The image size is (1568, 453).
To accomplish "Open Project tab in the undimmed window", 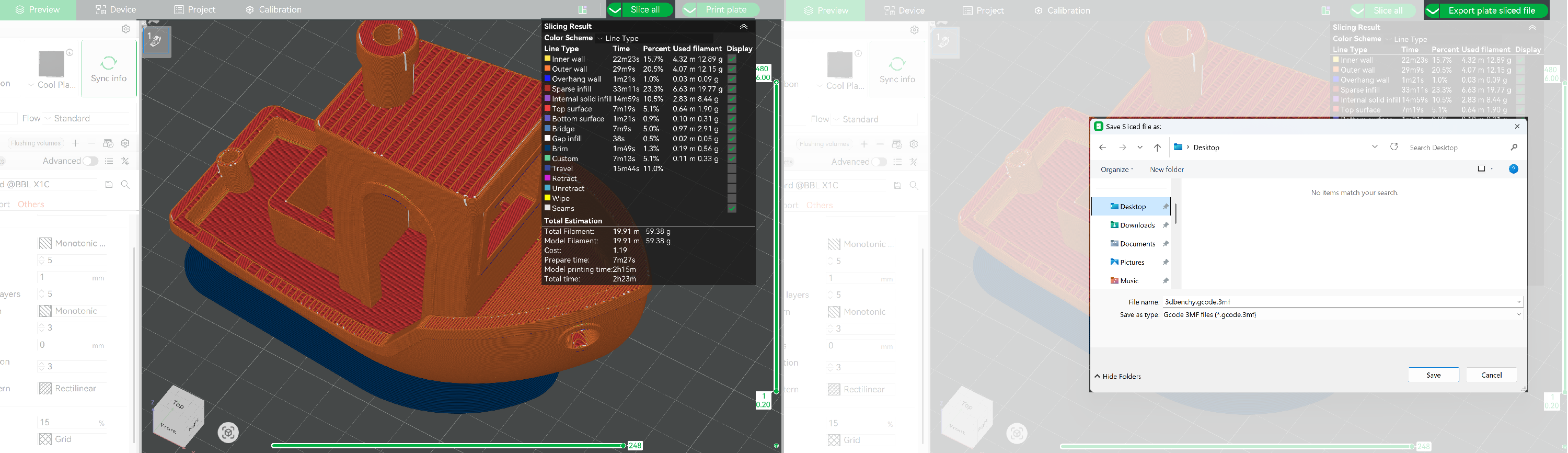I will tap(195, 10).
